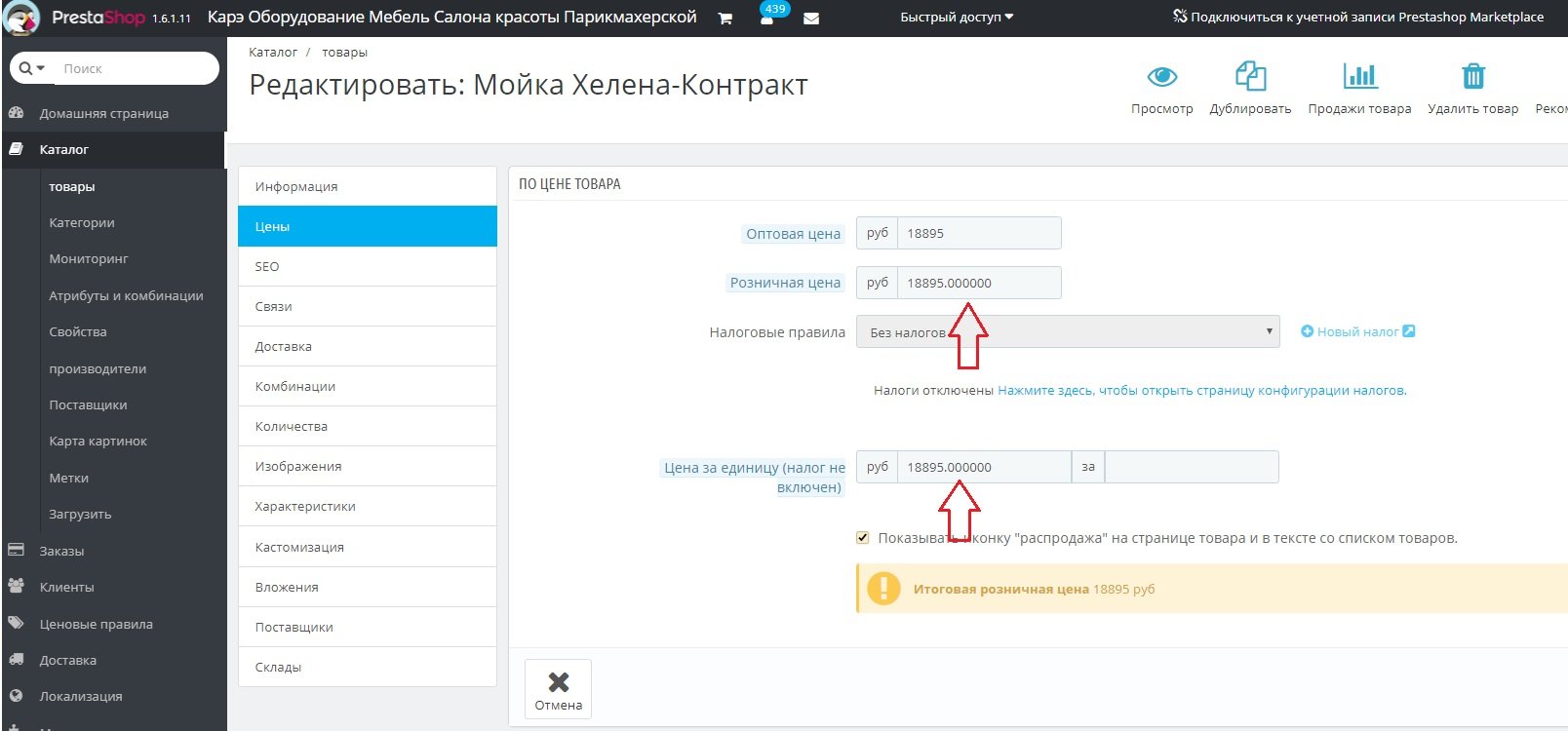Click the Поиск search field
This screenshot has height=731, width=1568.
(137, 68)
